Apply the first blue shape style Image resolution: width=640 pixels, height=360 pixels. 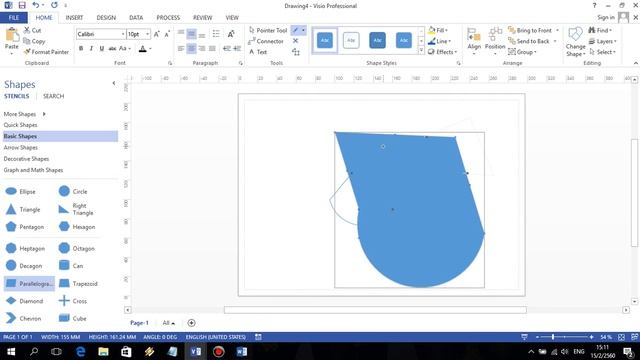point(325,40)
